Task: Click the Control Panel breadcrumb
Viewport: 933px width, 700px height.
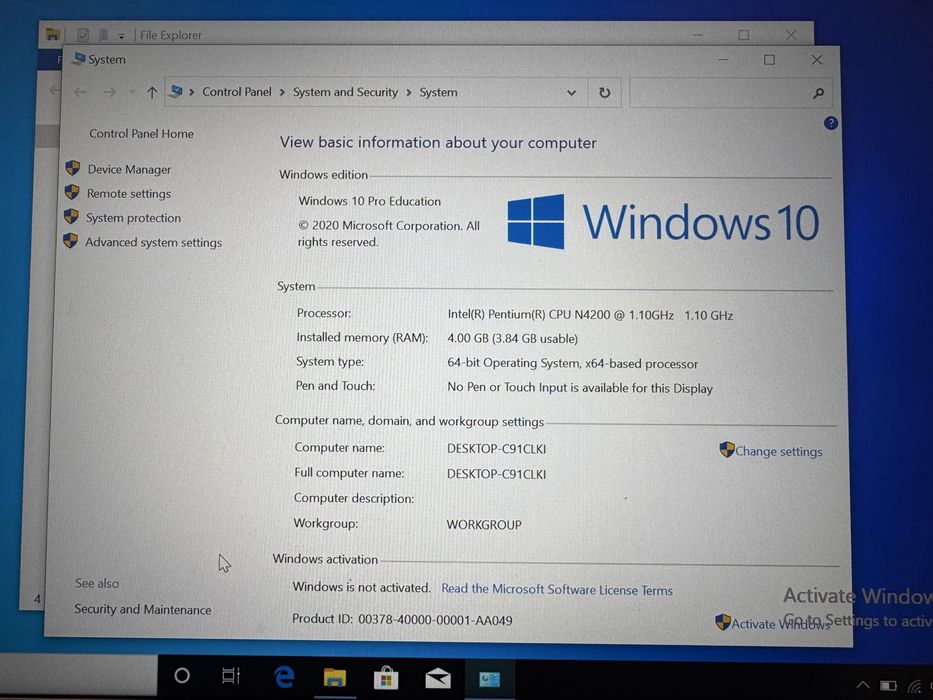Action: [237, 92]
